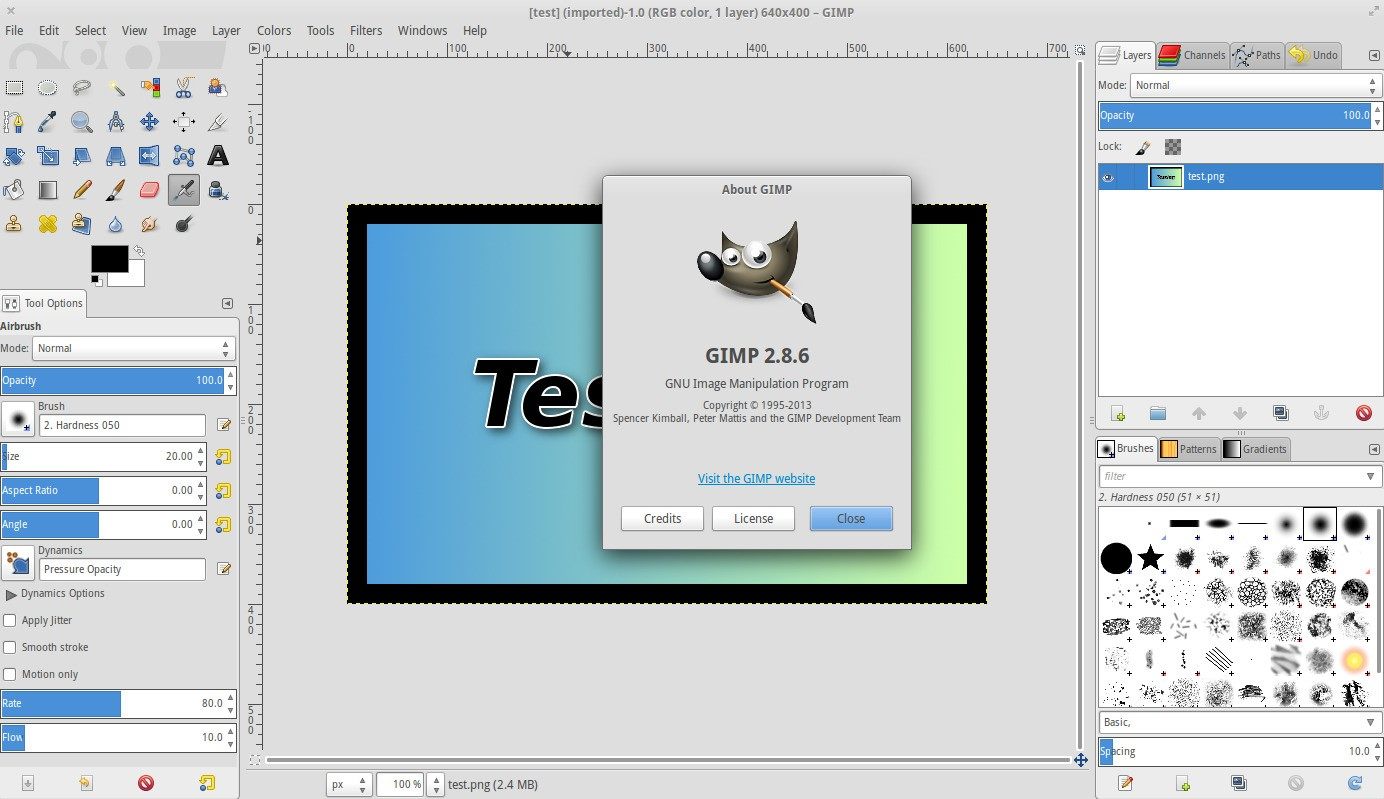Switch to the Patterns tab

[1188, 449]
